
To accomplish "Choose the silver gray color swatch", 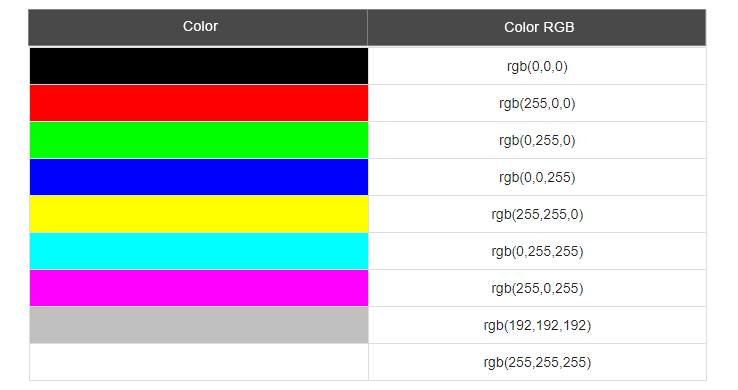I will 199,325.
